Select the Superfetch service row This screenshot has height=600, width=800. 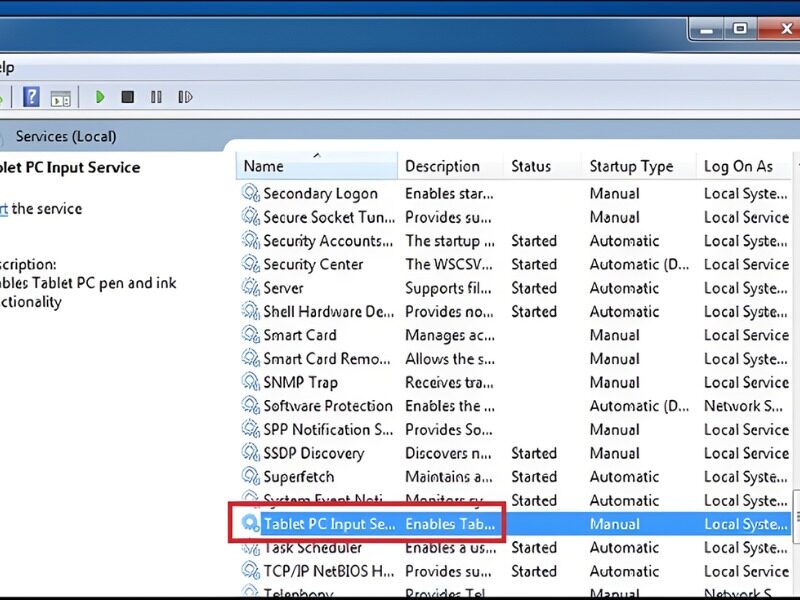pyautogui.click(x=298, y=477)
